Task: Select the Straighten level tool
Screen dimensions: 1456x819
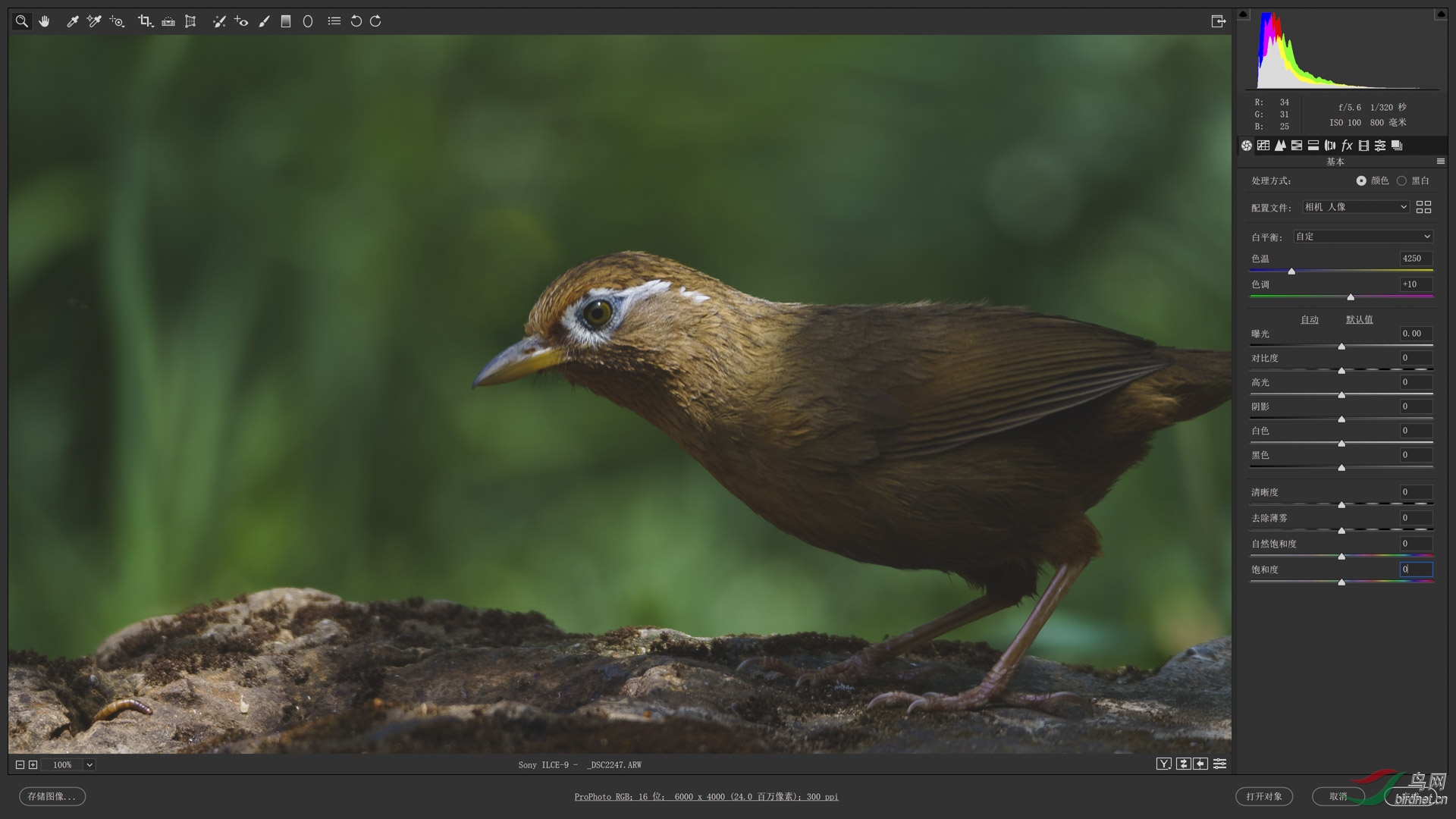Action: [168, 21]
